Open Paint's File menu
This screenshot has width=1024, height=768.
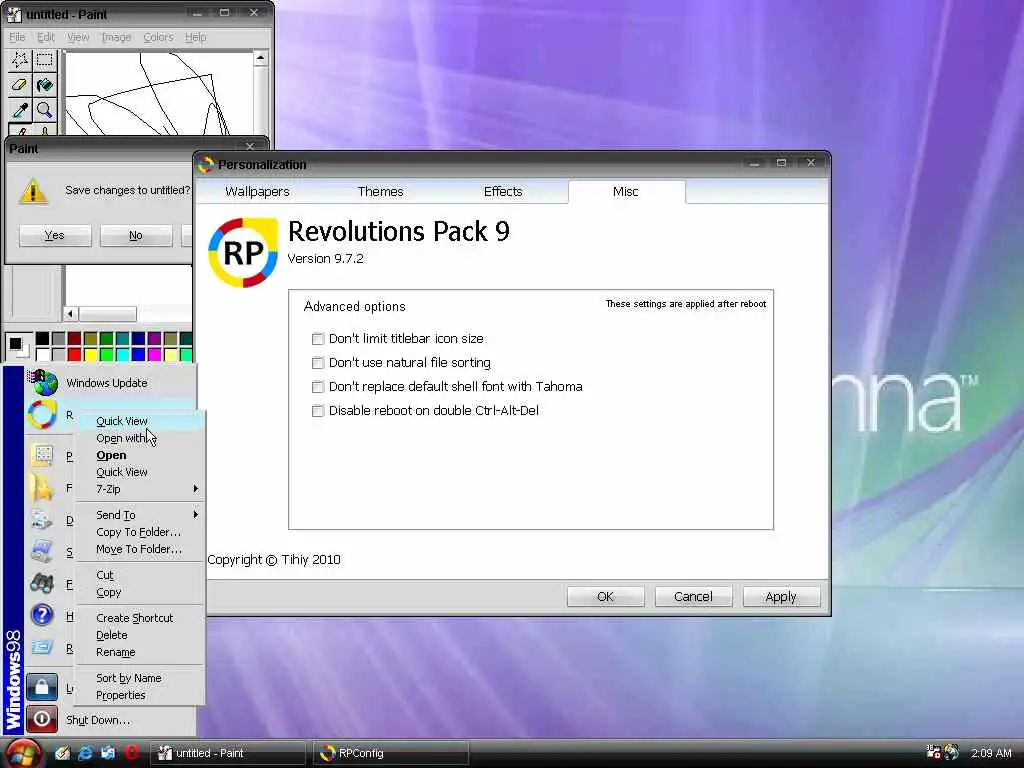pyautogui.click(x=17, y=37)
